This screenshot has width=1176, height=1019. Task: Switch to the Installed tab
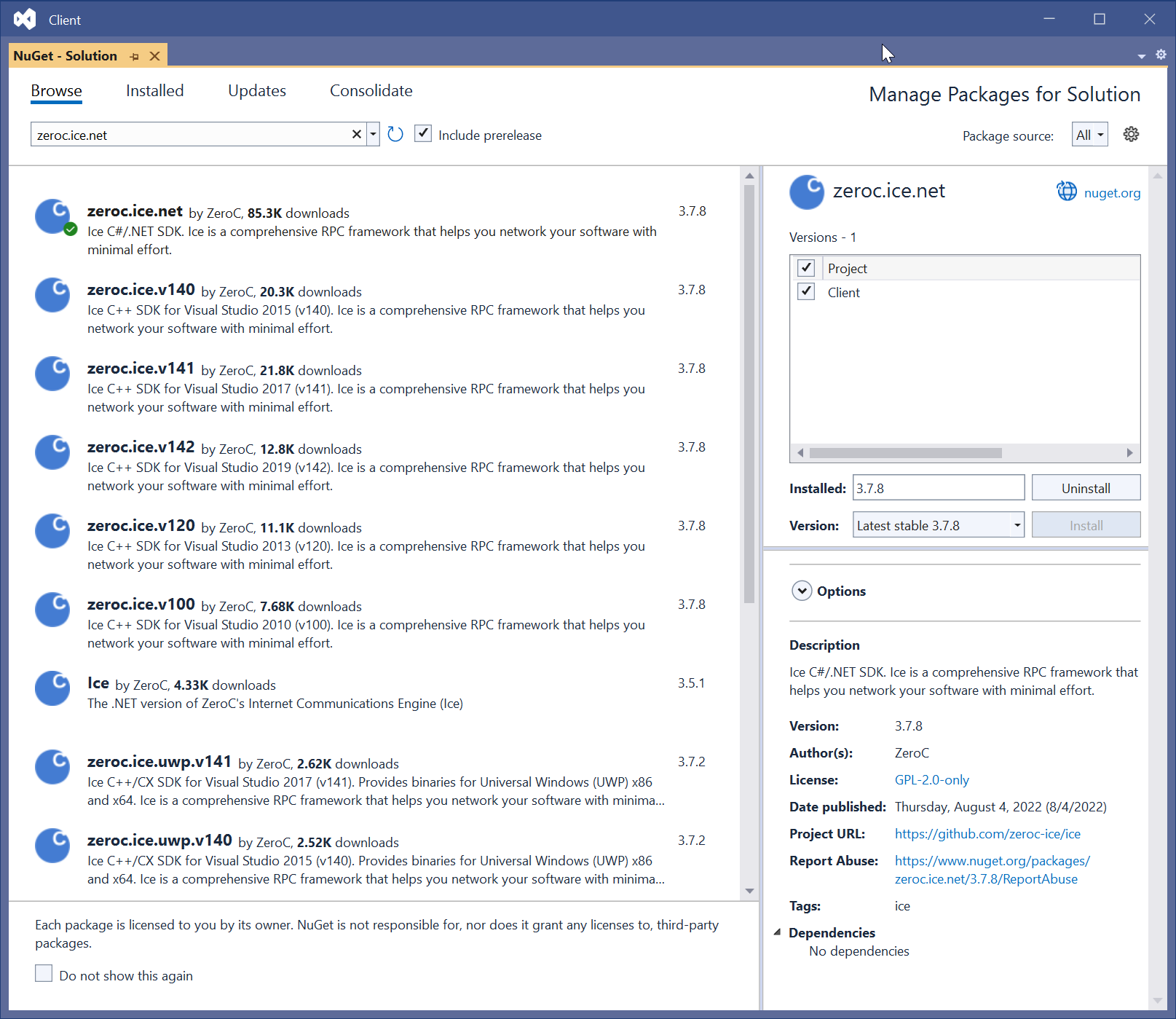[x=154, y=91]
